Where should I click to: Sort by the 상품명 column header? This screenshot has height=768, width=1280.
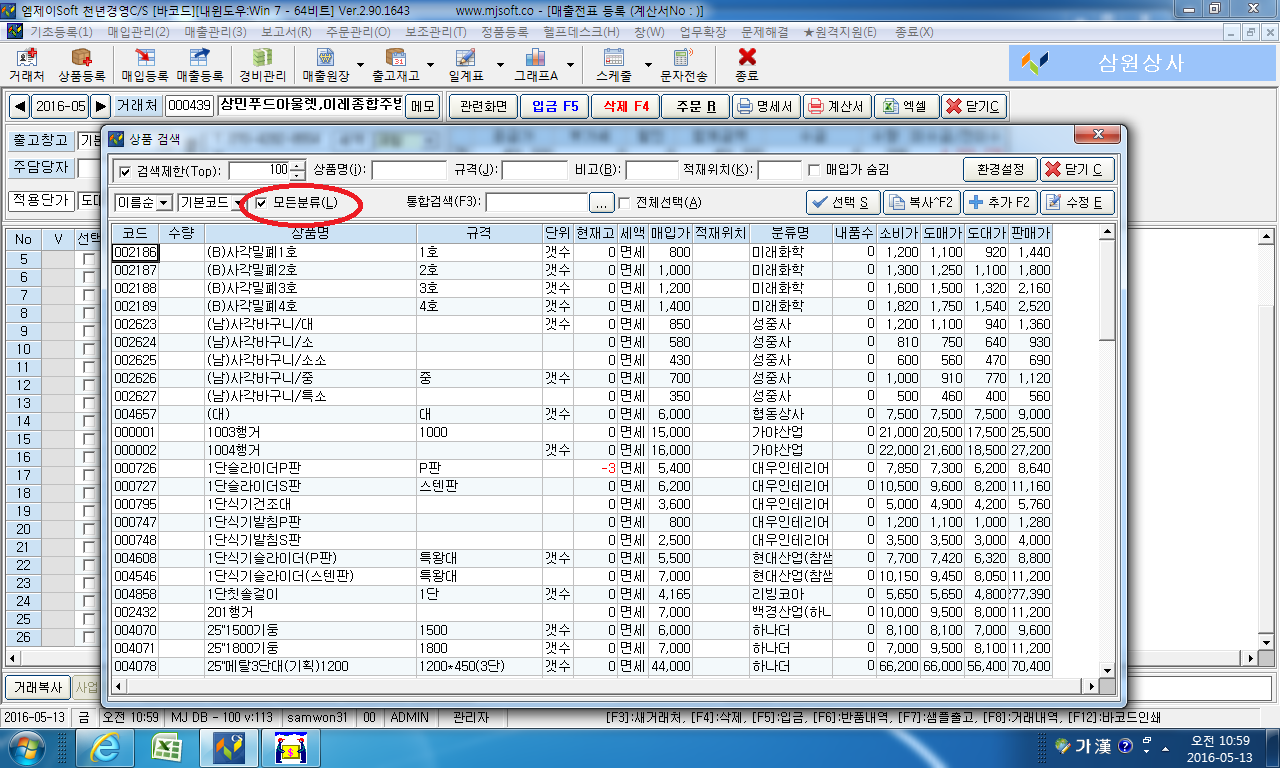pos(310,233)
